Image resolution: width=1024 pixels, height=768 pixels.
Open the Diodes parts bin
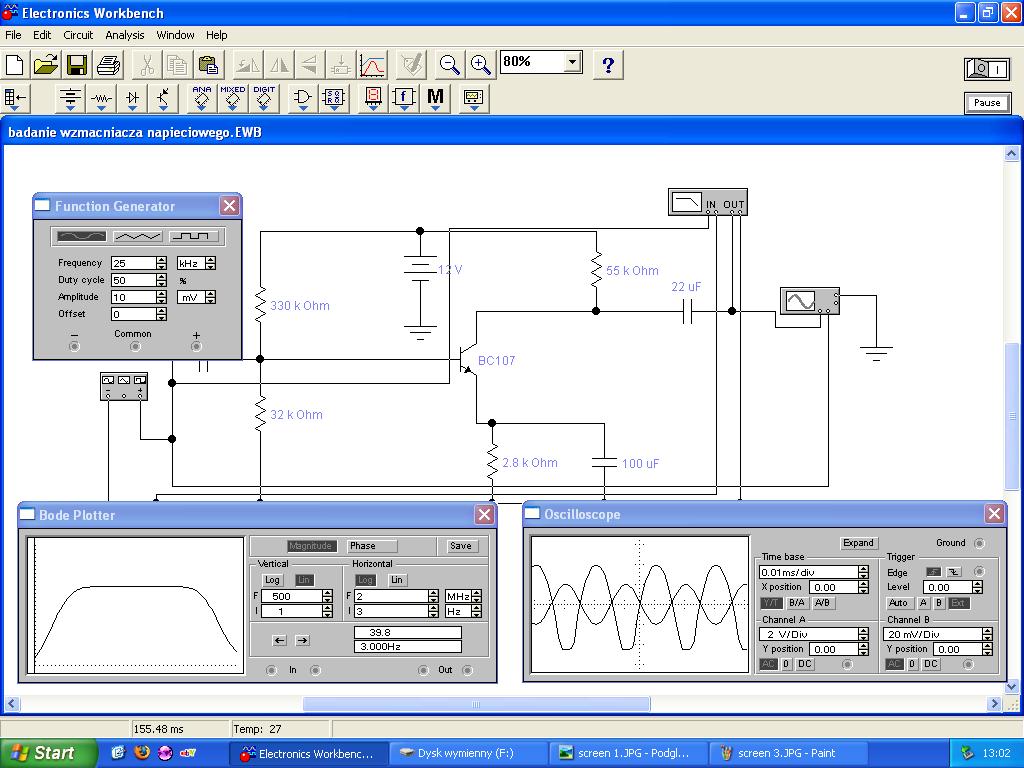[x=133, y=99]
